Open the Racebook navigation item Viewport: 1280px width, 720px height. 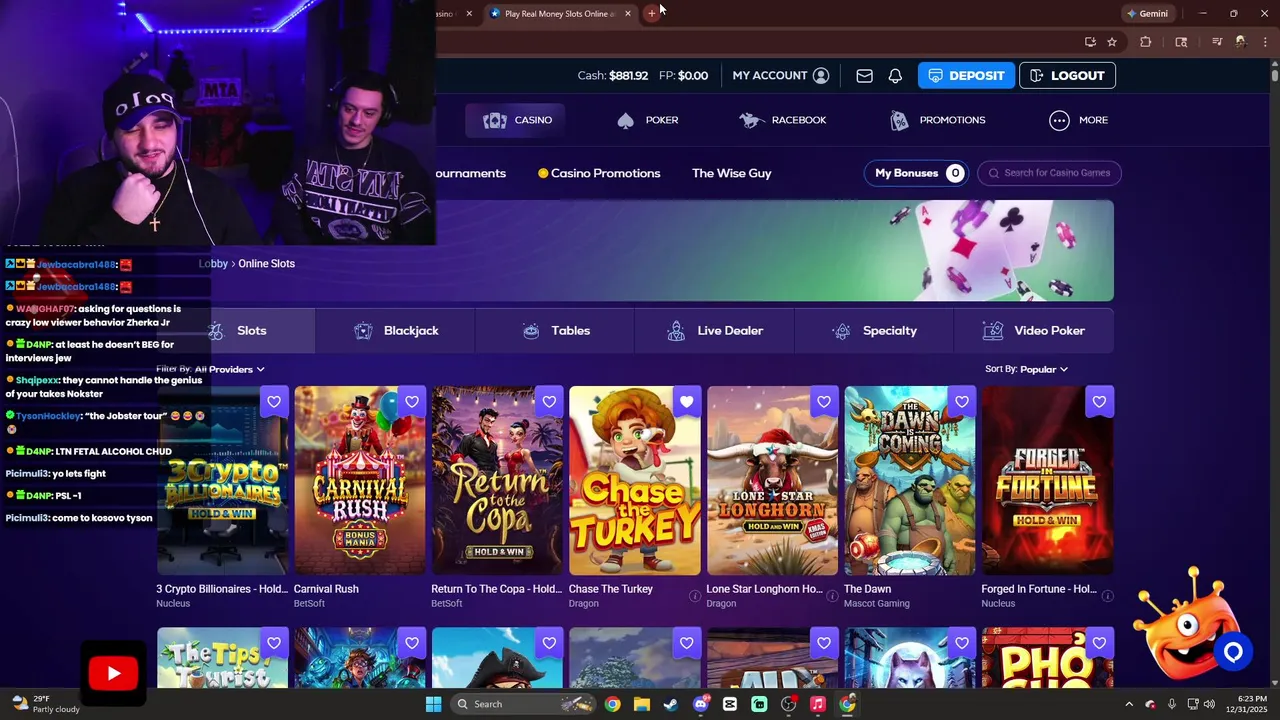point(783,120)
